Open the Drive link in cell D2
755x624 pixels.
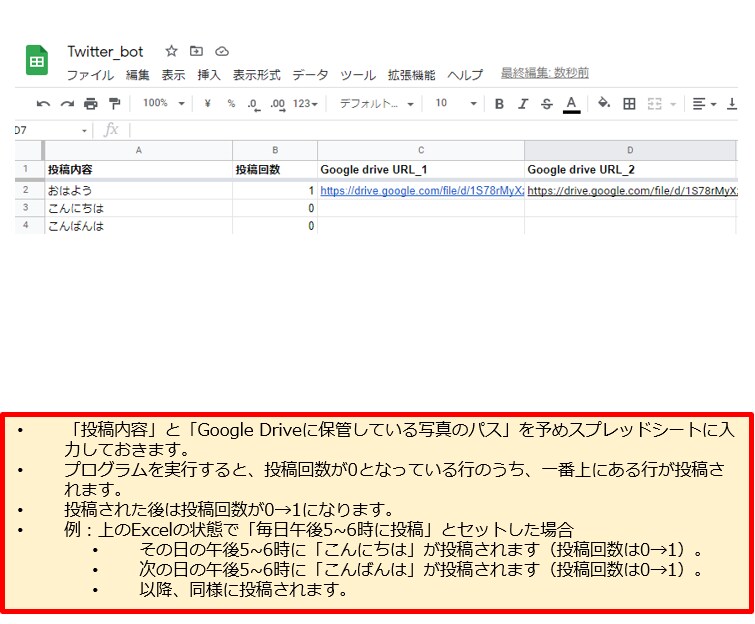click(x=632, y=191)
